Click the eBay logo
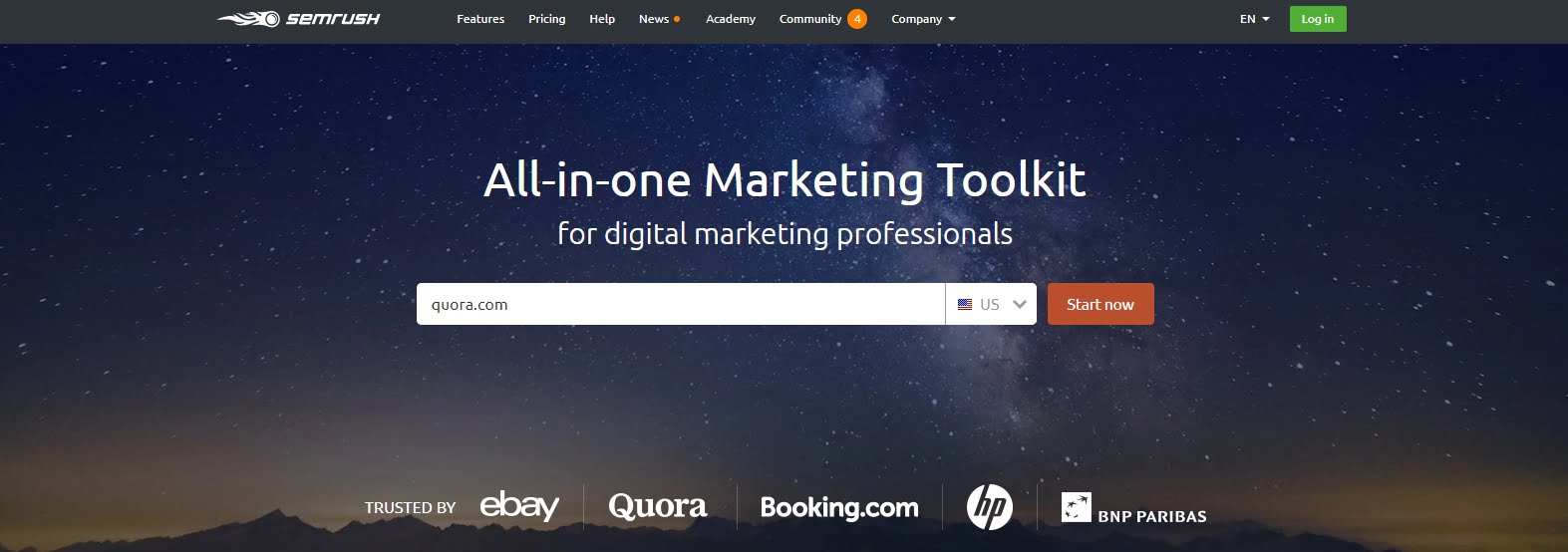This screenshot has width=1568, height=552. point(519,506)
